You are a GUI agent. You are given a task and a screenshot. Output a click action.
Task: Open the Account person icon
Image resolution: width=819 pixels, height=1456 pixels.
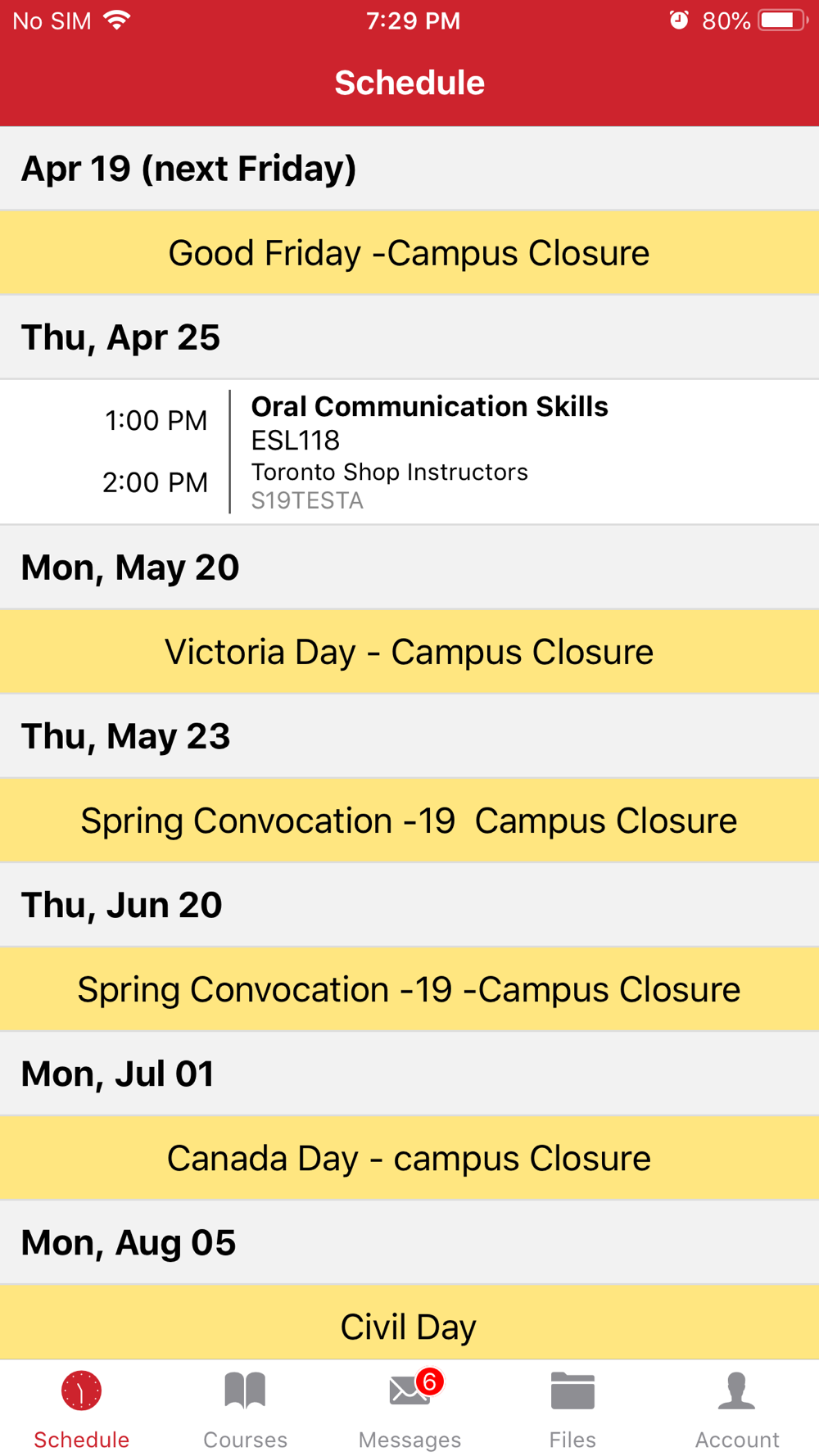[737, 1390]
